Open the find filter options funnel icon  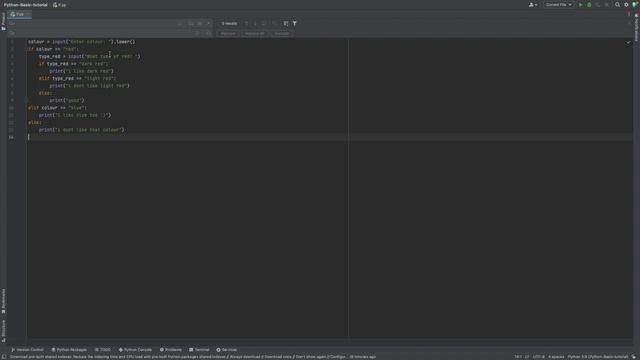point(295,24)
